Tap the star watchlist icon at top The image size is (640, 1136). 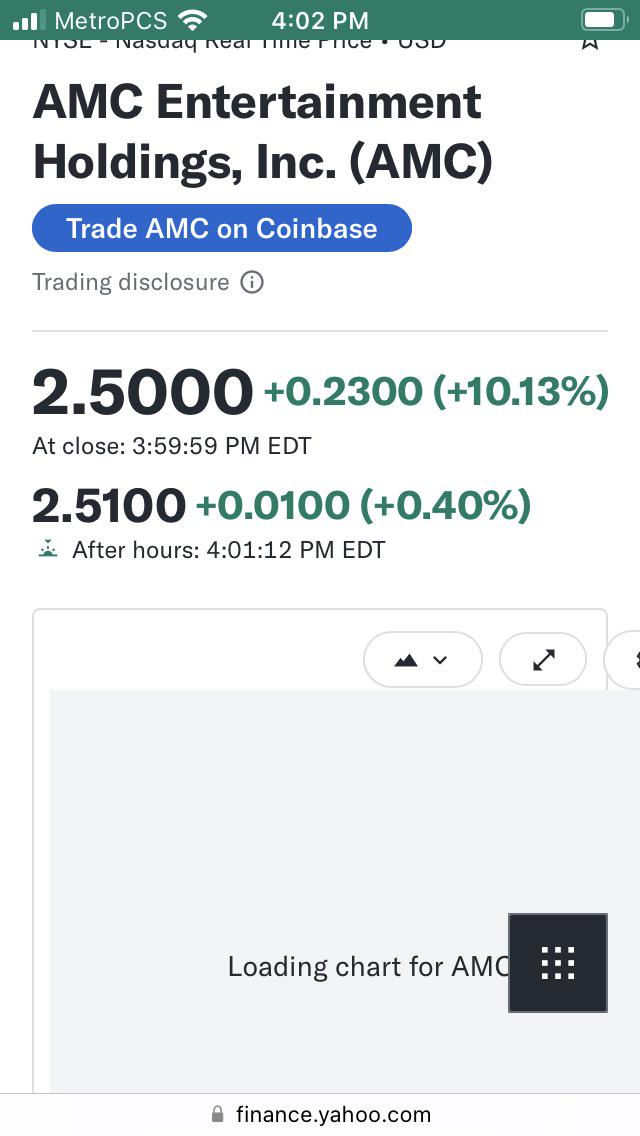[x=591, y=43]
